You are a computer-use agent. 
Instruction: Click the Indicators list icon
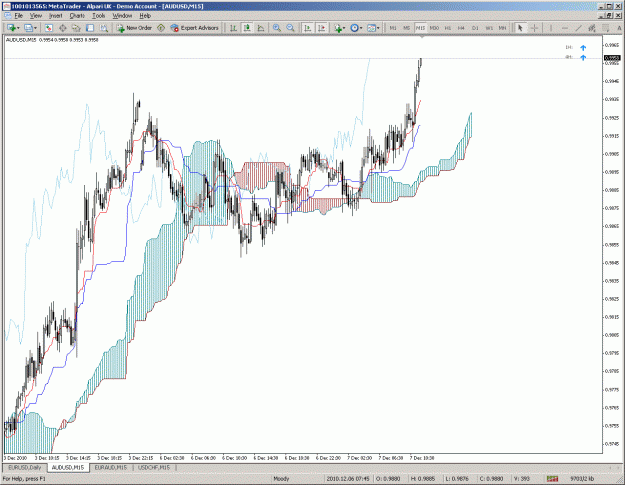click(338, 28)
